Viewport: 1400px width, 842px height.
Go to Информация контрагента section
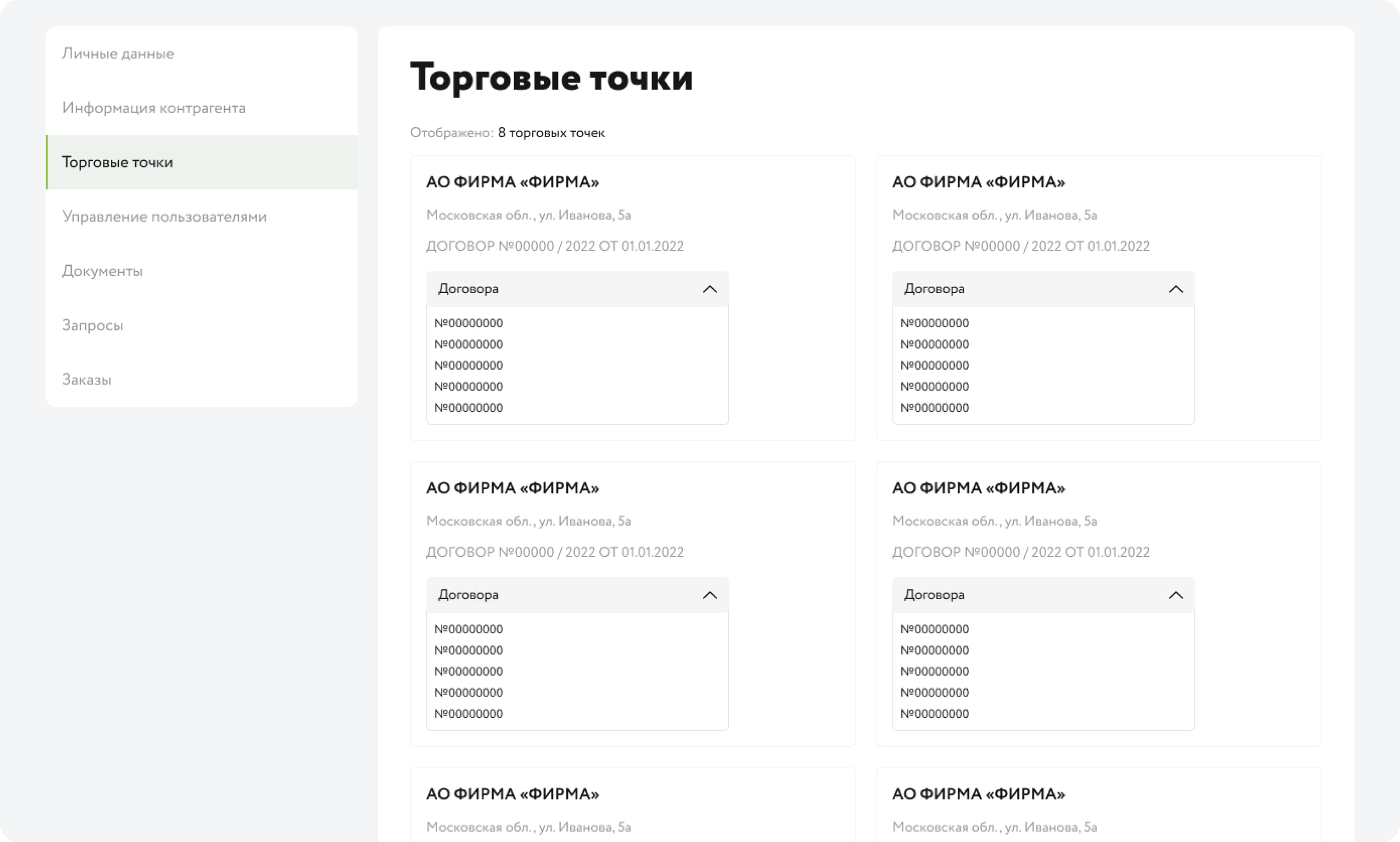click(154, 108)
